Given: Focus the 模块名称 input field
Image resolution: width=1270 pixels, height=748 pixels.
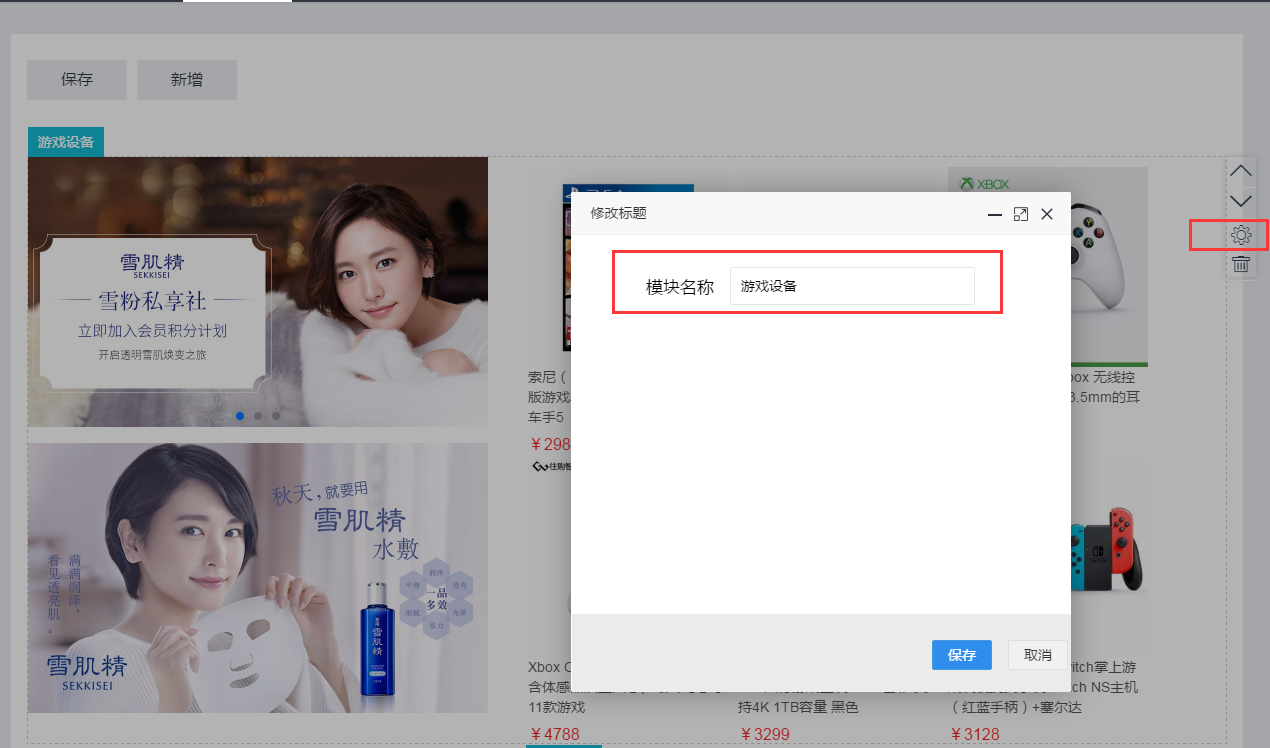Looking at the screenshot, I should [x=852, y=286].
